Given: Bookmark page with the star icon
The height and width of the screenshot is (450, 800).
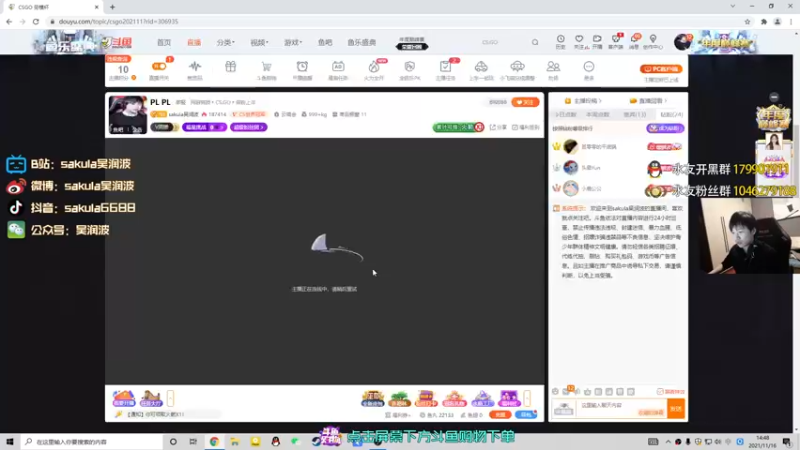Looking at the screenshot, I should click(747, 21).
